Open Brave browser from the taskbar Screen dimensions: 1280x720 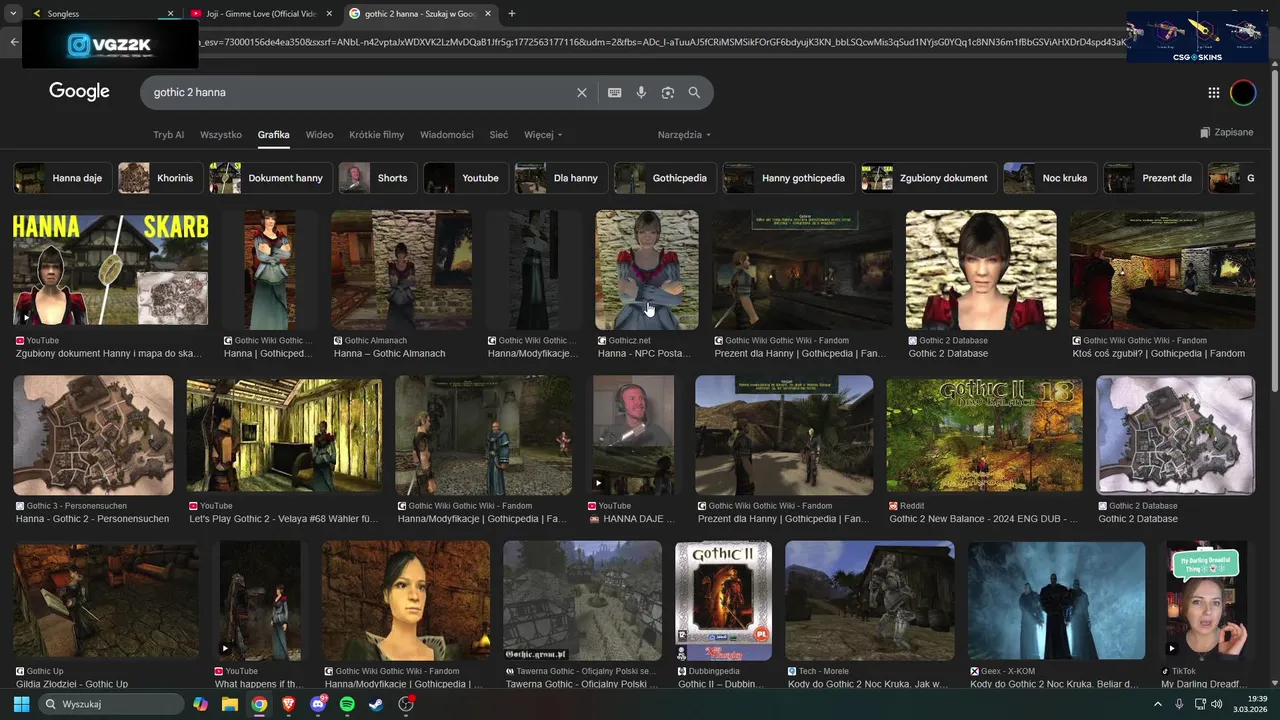tap(289, 704)
